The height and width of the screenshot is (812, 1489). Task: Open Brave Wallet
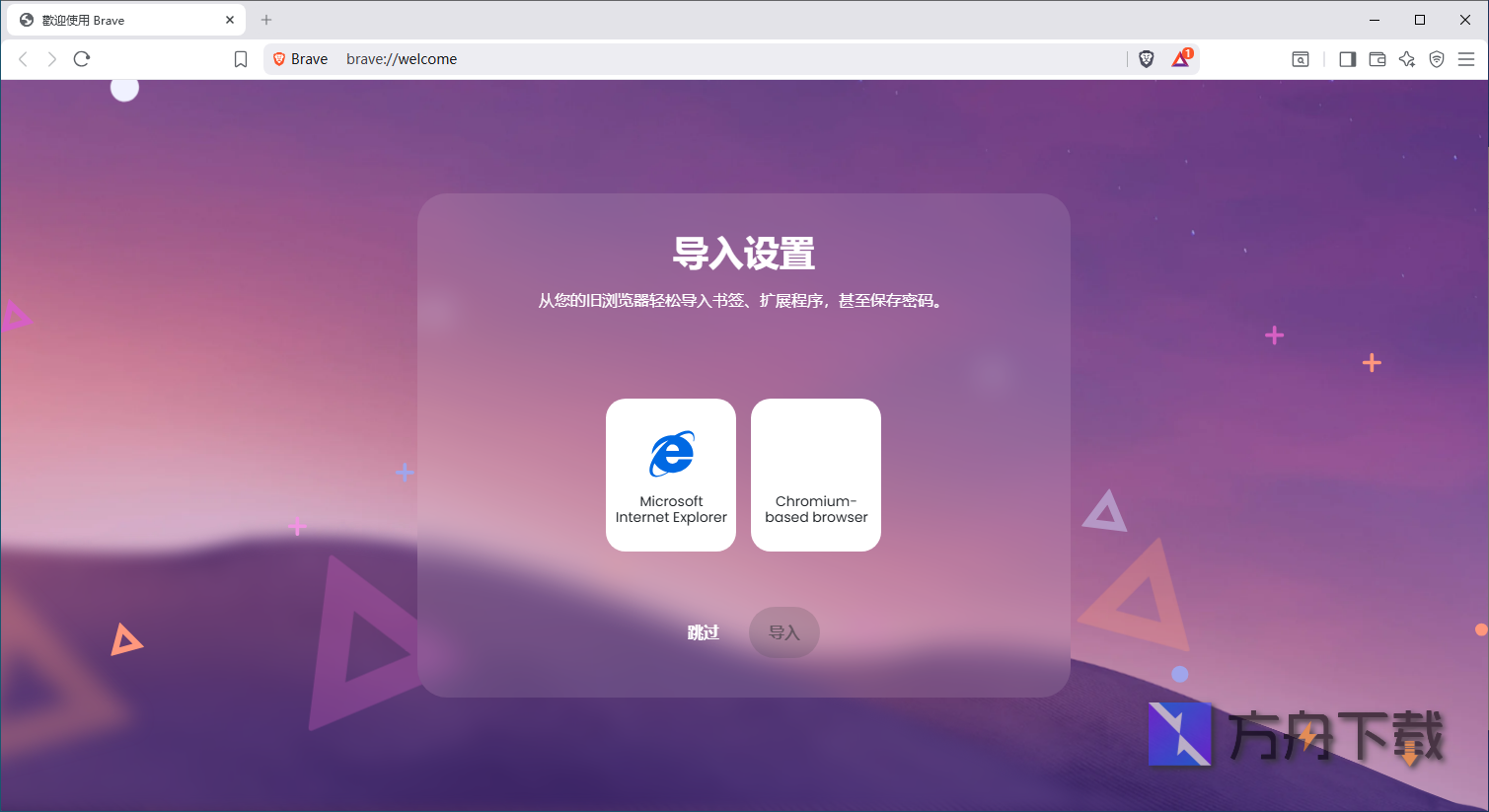(x=1377, y=59)
